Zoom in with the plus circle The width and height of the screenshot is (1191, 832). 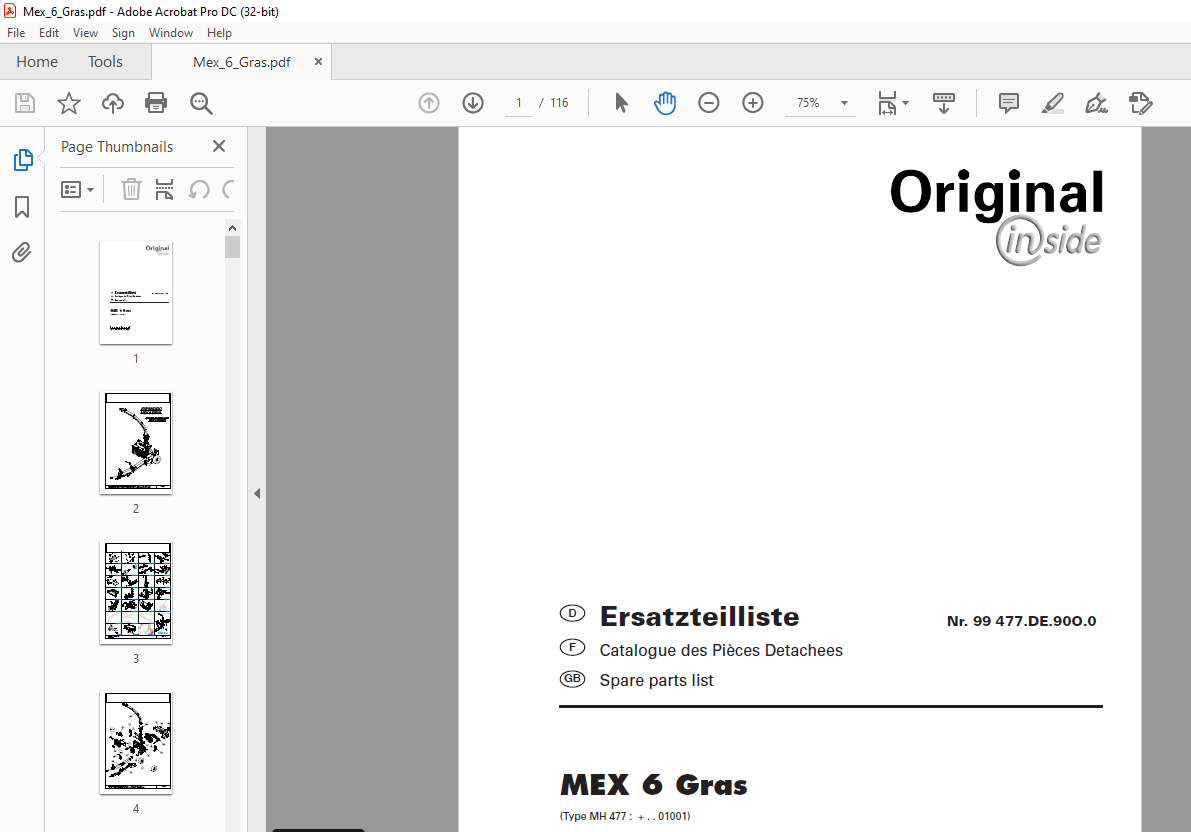click(x=753, y=103)
